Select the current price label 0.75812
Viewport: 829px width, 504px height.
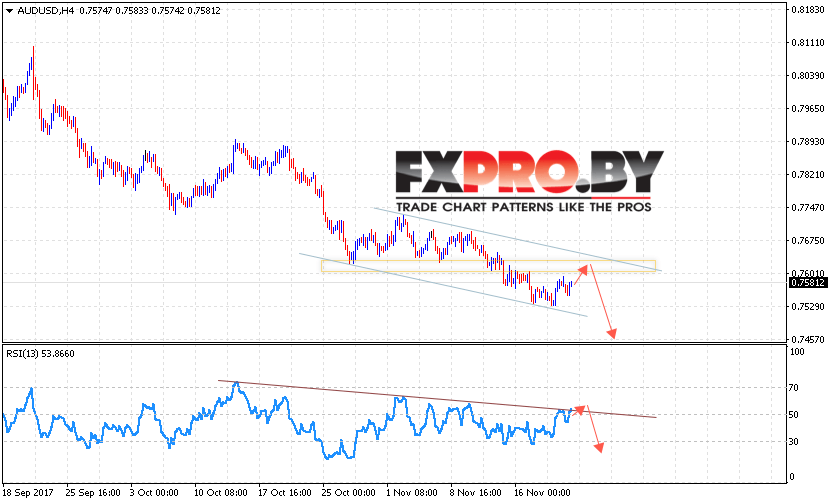tap(808, 283)
